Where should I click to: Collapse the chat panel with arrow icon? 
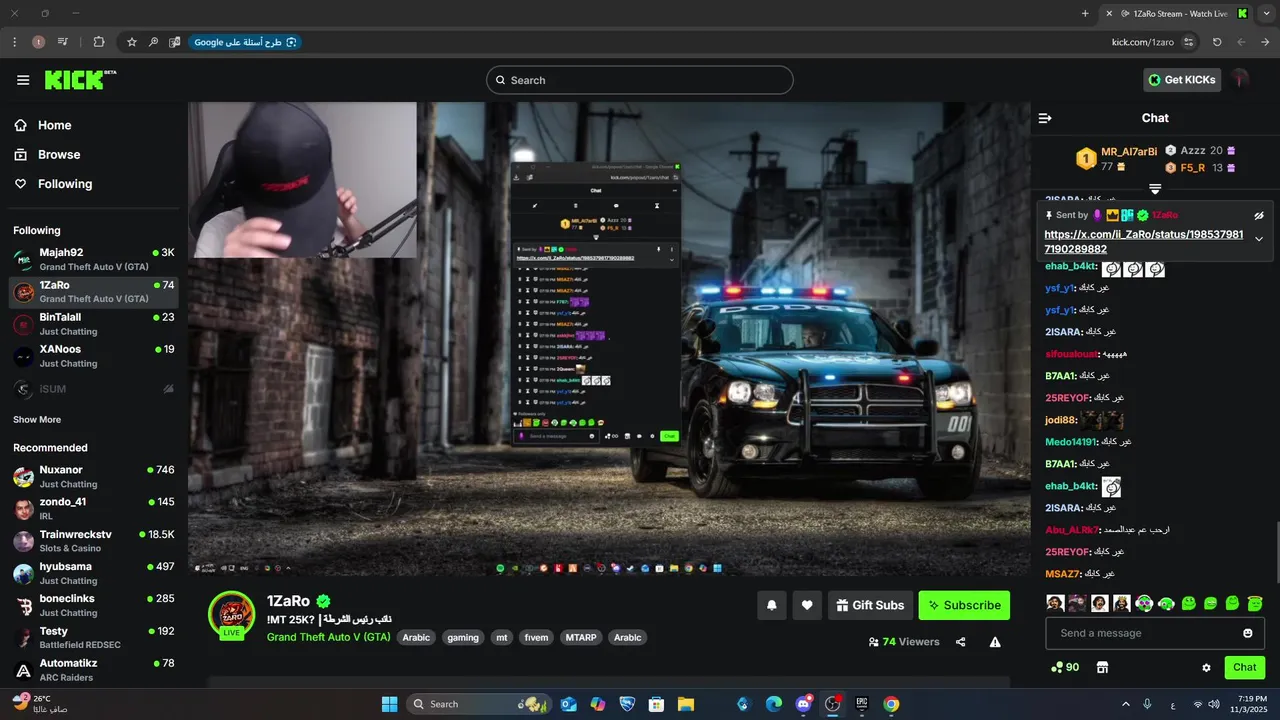point(1045,118)
